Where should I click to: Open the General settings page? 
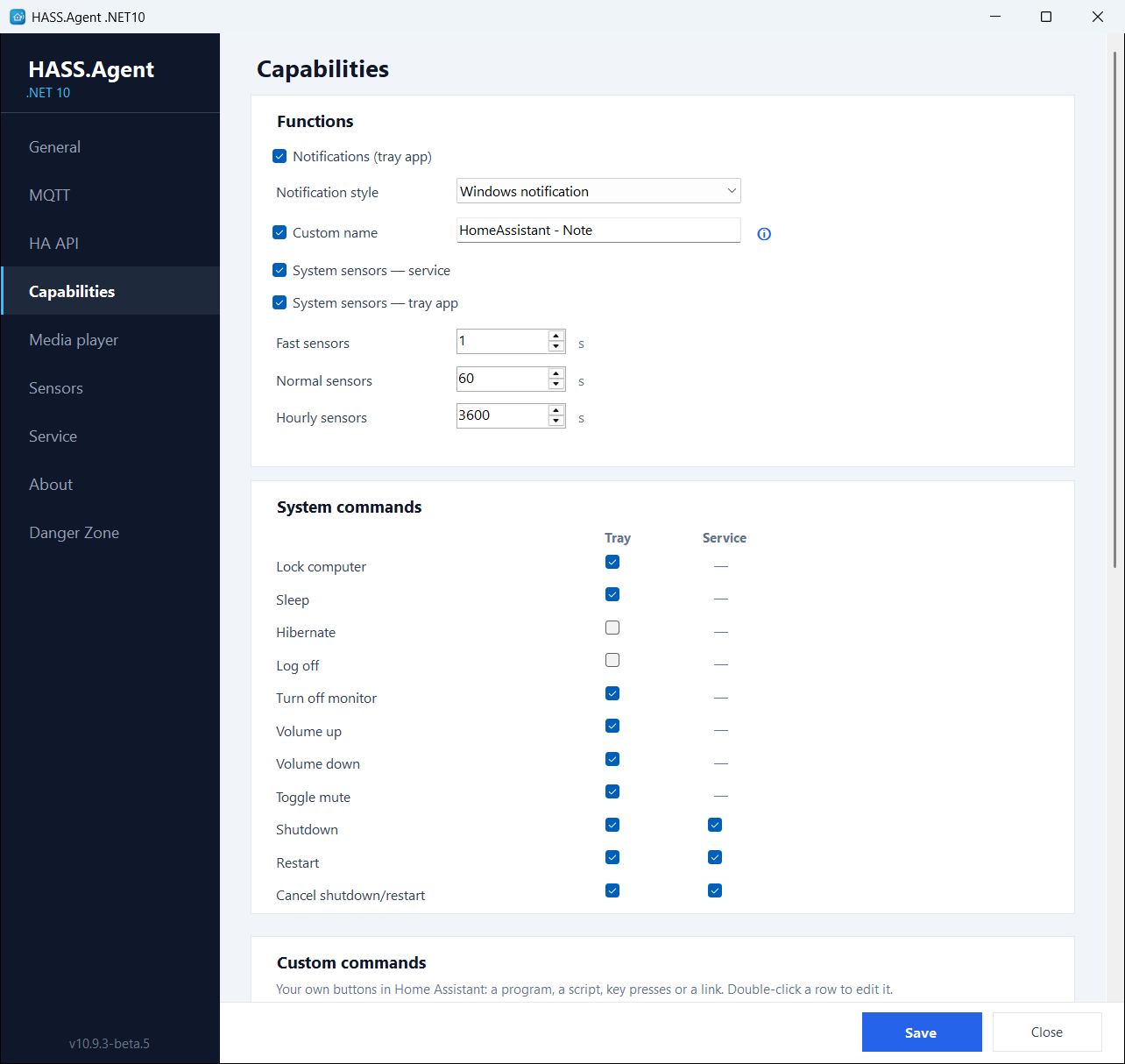tap(110, 147)
